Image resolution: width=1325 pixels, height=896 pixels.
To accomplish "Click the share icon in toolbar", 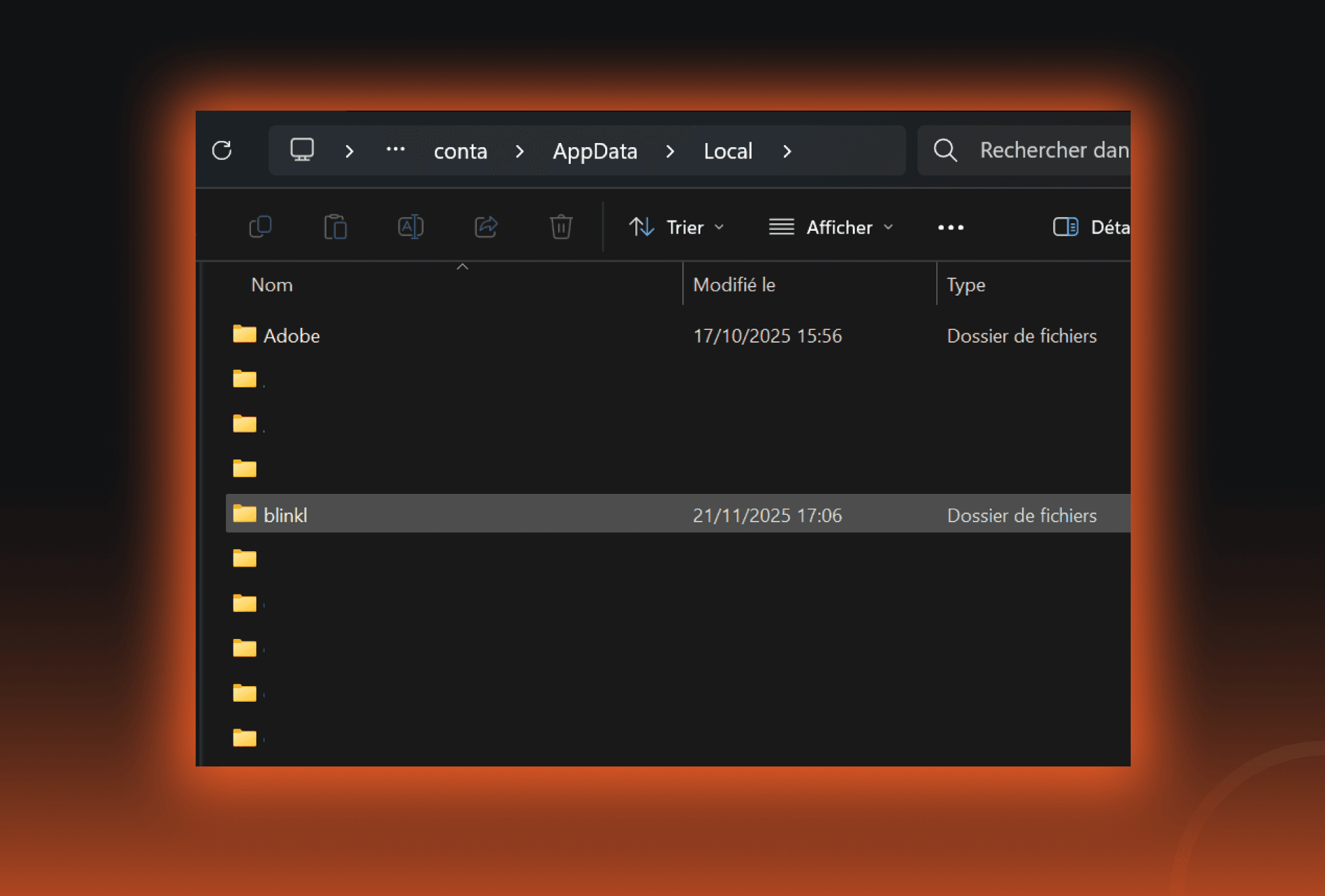I will pos(486,227).
